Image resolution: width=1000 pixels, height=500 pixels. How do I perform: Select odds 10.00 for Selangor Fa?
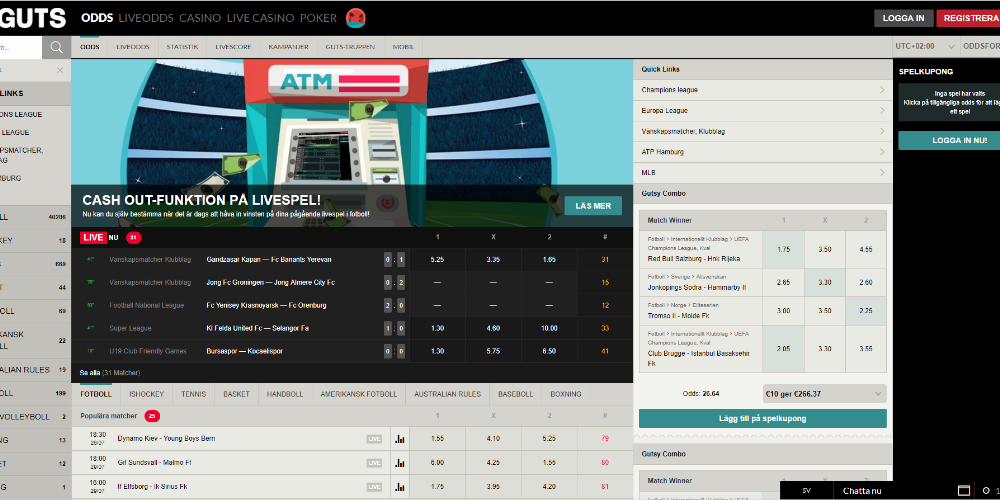point(549,328)
